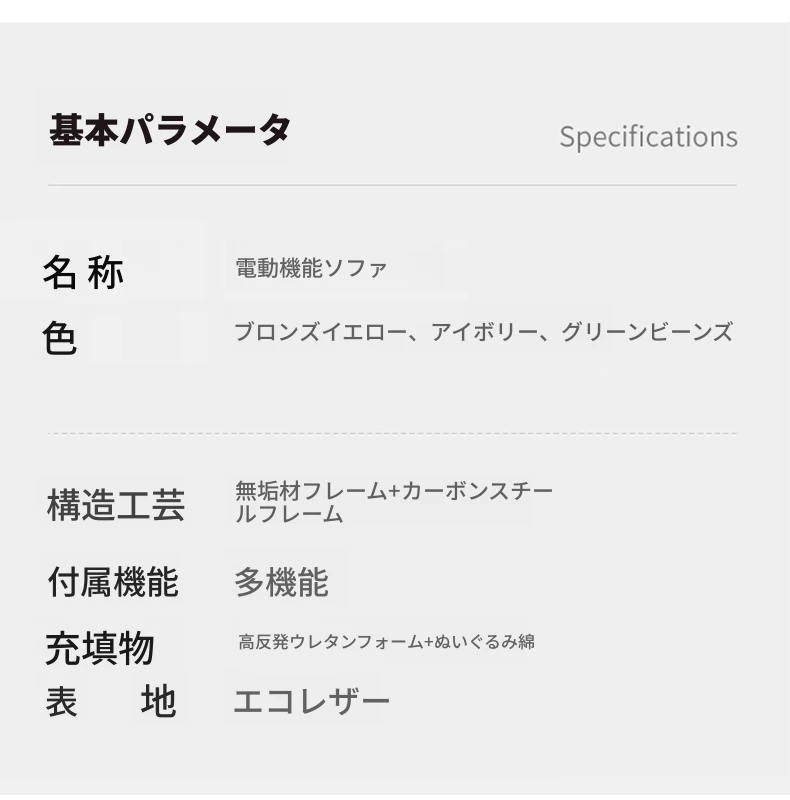Click the dashed divider line between sections
790x800 pixels.
[392, 434]
